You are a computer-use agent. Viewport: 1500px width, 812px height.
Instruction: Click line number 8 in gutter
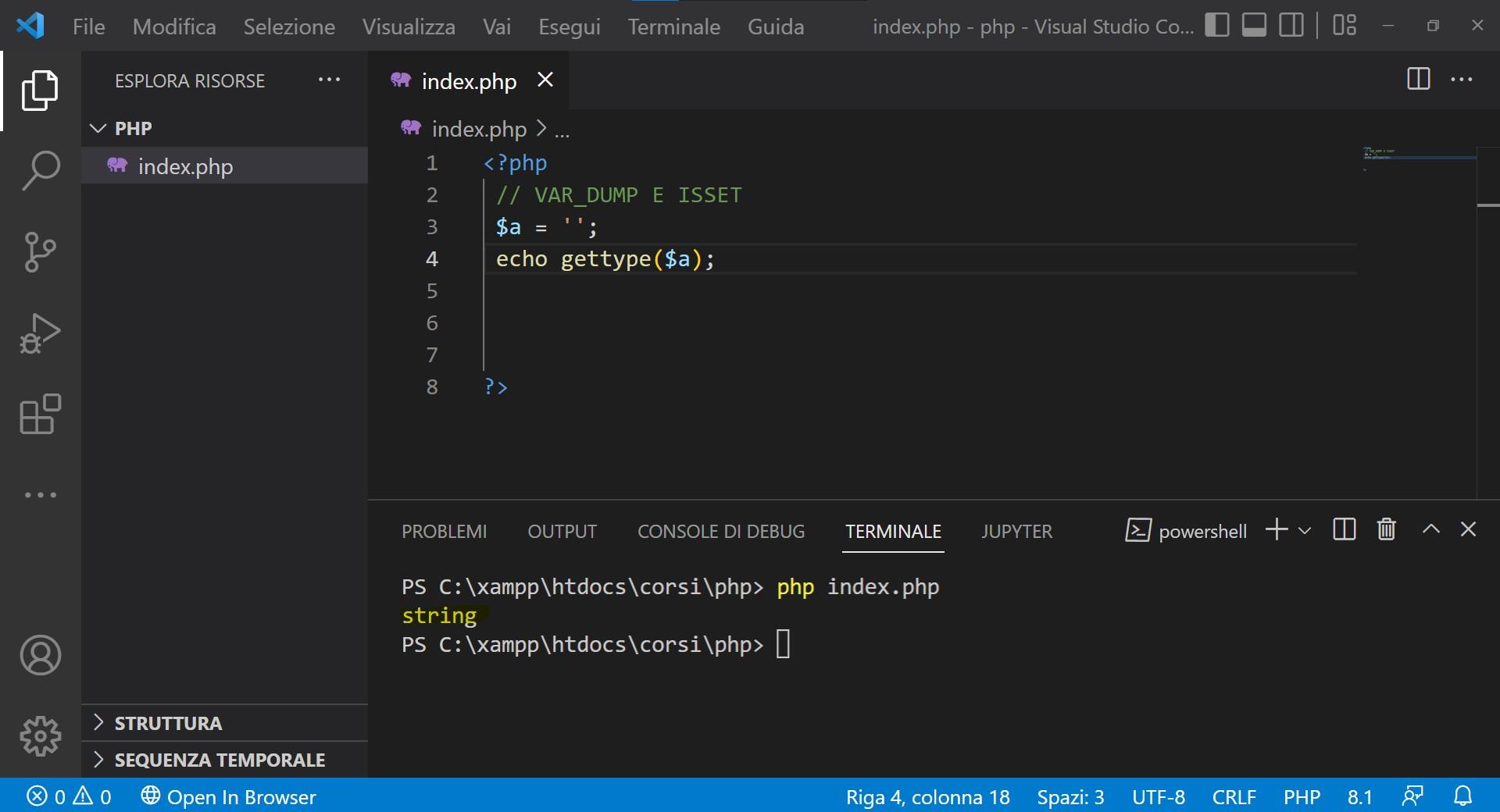tap(432, 387)
